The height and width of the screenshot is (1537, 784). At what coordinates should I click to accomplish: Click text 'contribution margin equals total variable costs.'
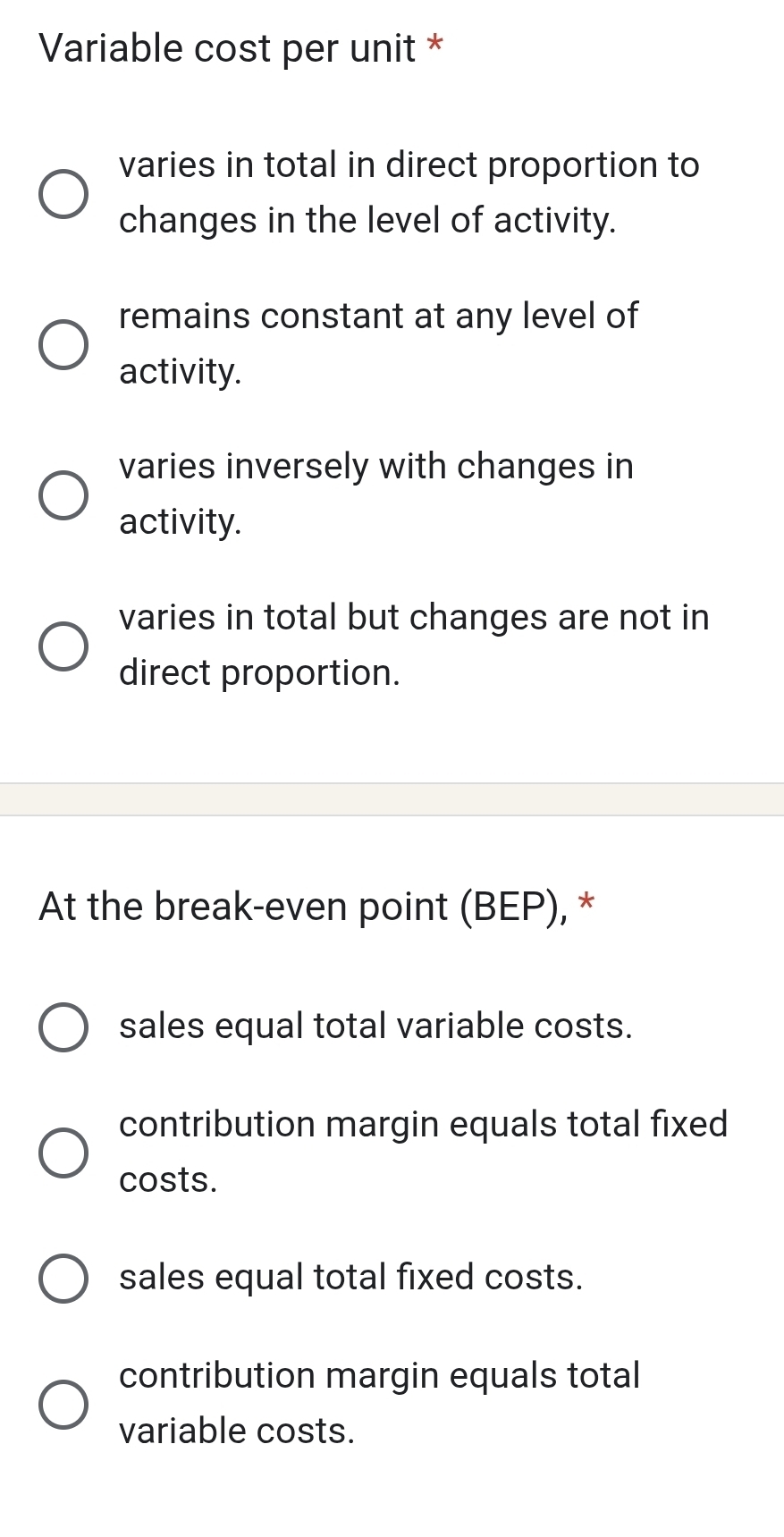[379, 1403]
